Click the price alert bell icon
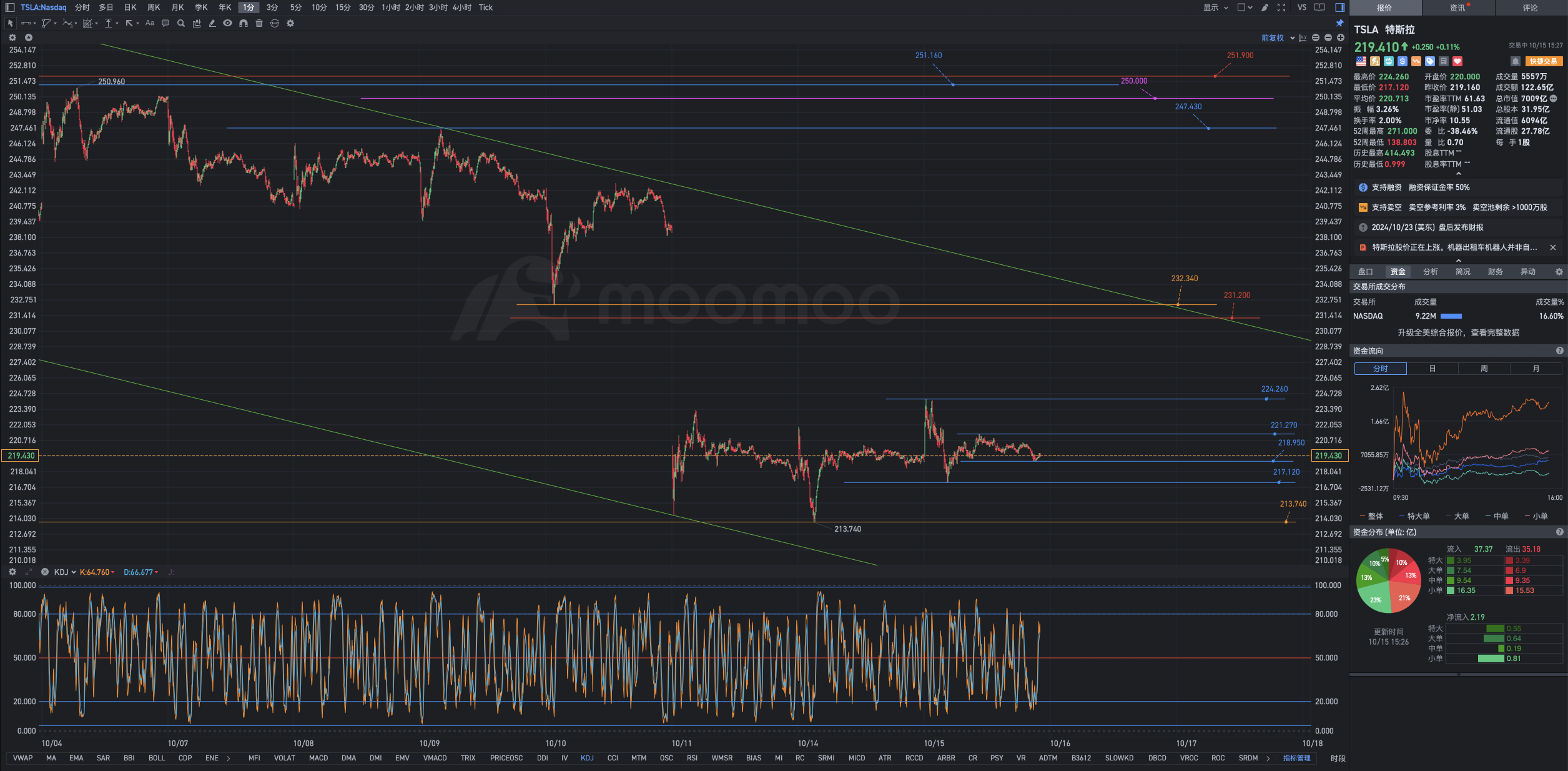 (1515, 61)
